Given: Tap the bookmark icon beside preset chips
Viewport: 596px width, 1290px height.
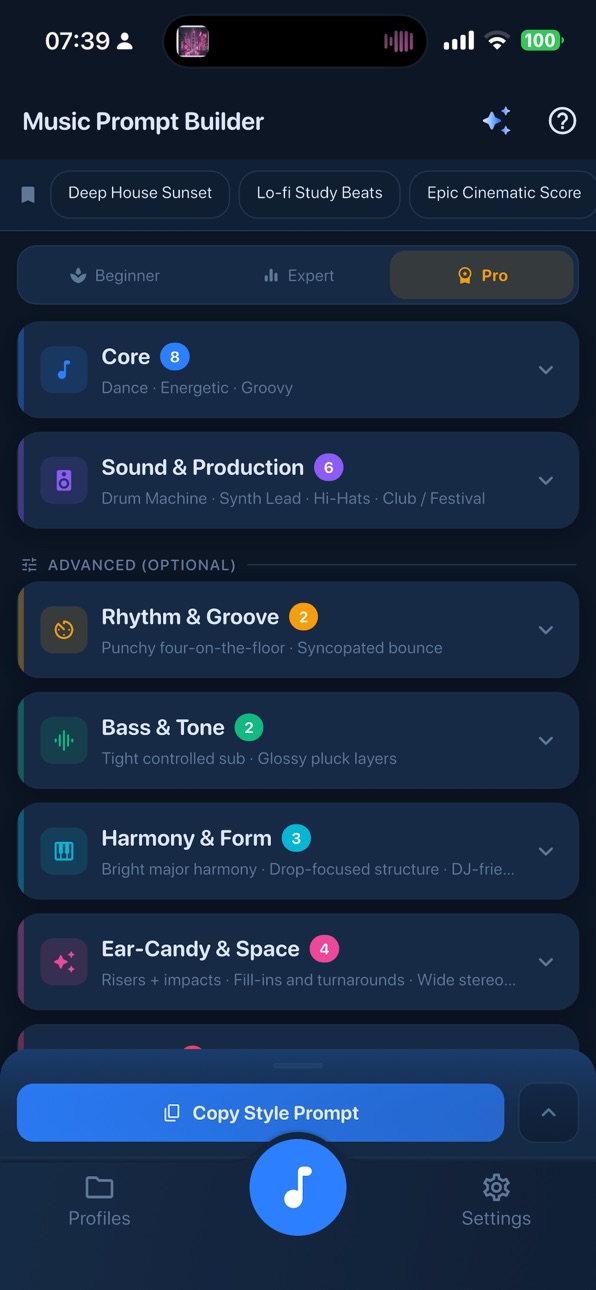Looking at the screenshot, I should (28, 194).
